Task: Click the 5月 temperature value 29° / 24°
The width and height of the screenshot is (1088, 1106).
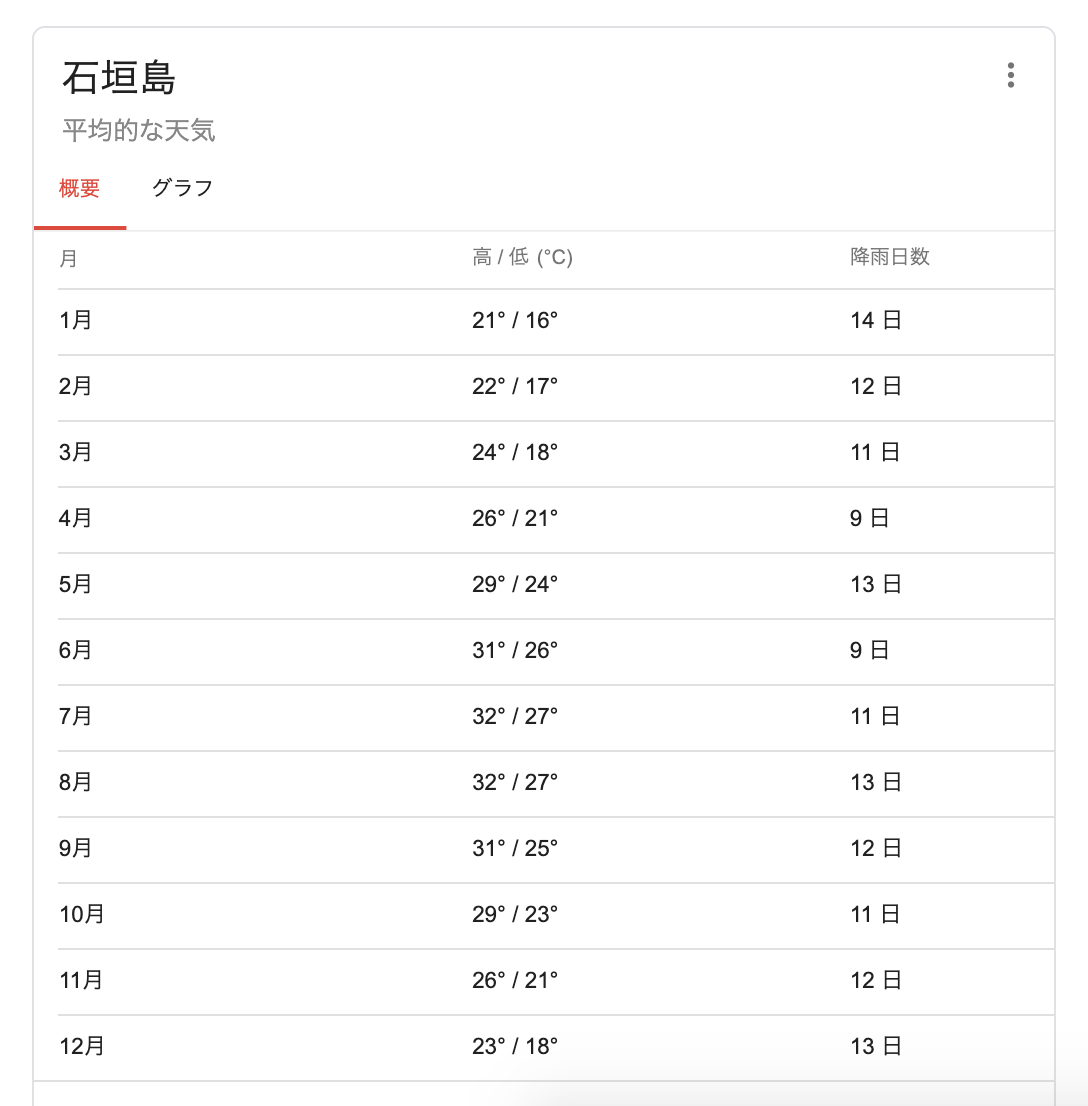Action: point(515,584)
